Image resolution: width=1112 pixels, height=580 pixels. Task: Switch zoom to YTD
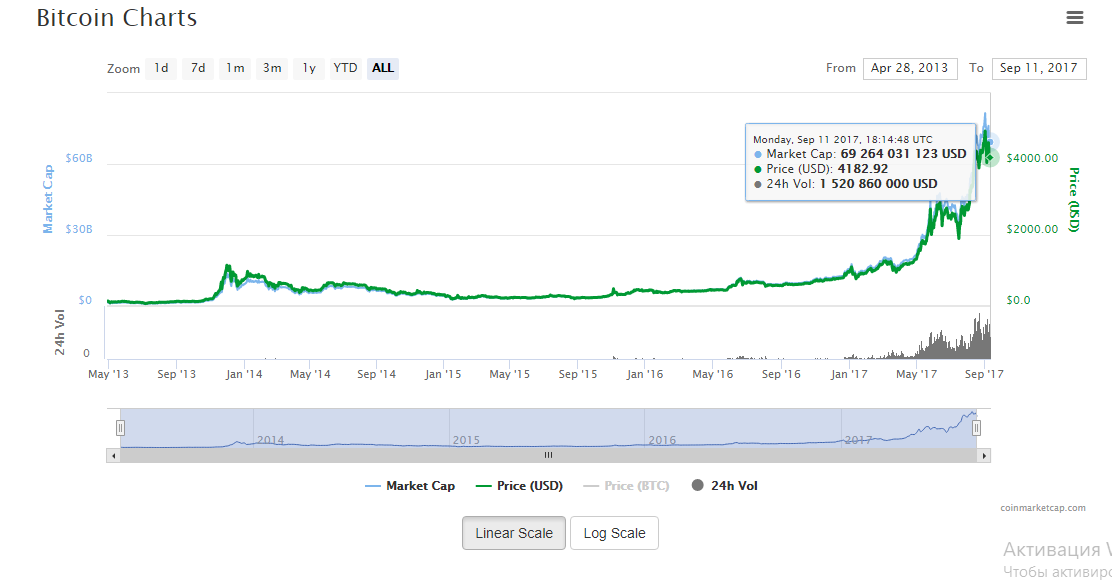(345, 68)
